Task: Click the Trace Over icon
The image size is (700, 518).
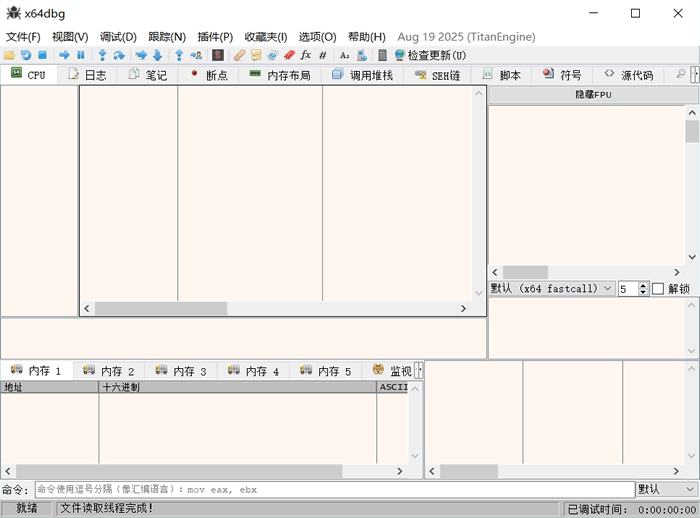Action: tap(158, 55)
